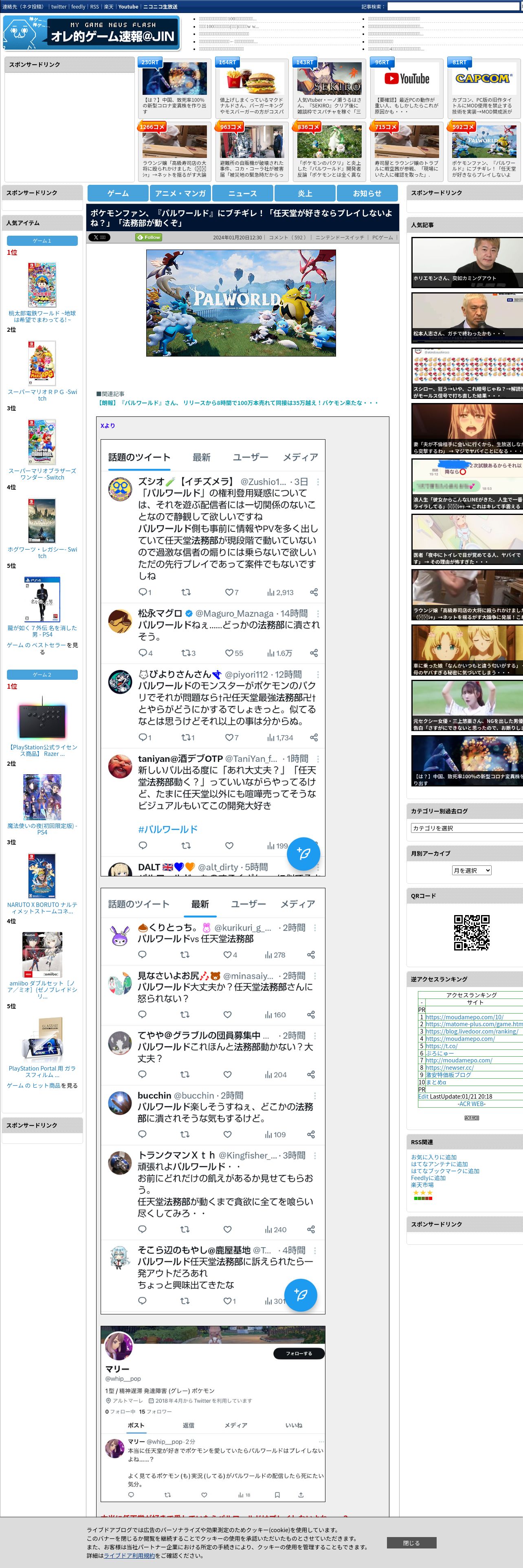523x1568 pixels.
Task: Open the カテゴリを選択 dropdown
Action: 467,828
